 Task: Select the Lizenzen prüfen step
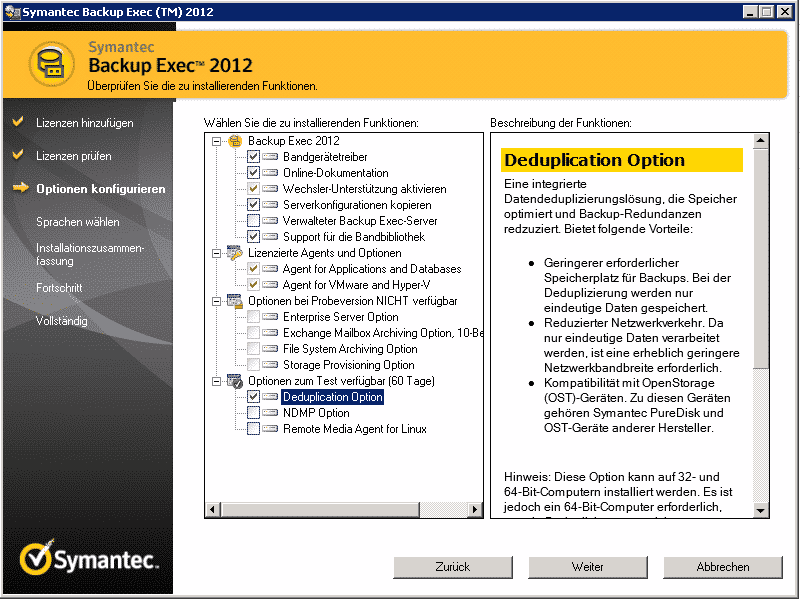73,156
